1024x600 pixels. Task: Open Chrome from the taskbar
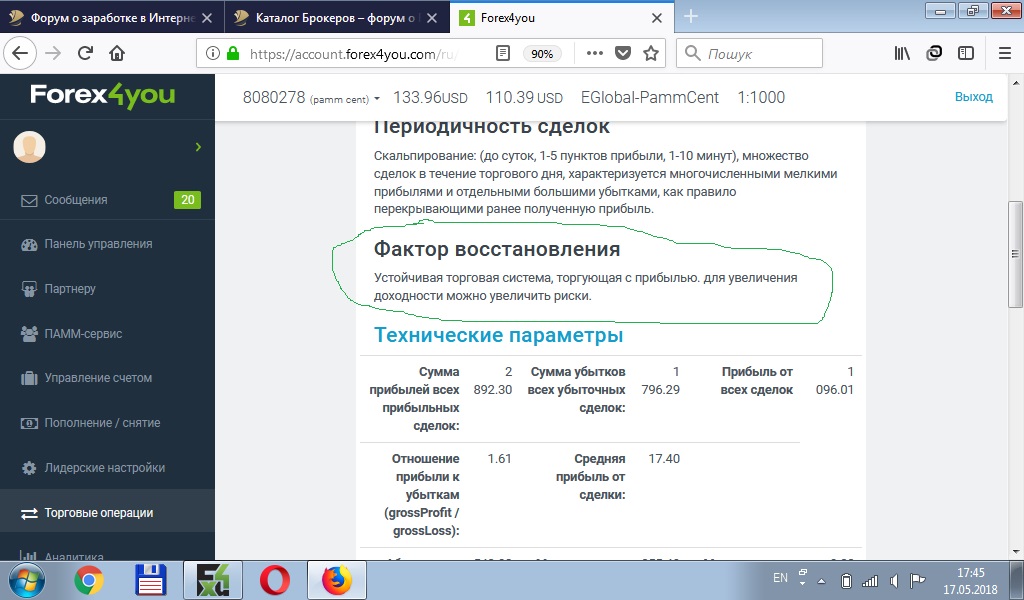tap(88, 580)
